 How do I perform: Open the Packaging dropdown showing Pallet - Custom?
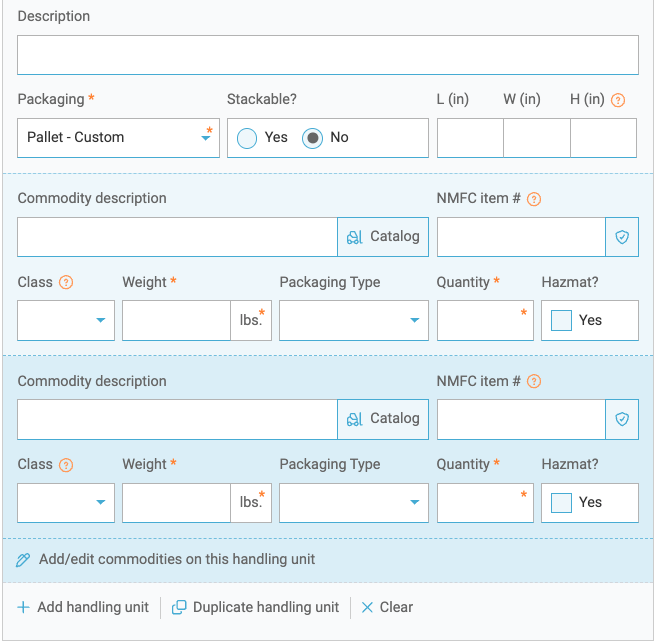coord(119,138)
